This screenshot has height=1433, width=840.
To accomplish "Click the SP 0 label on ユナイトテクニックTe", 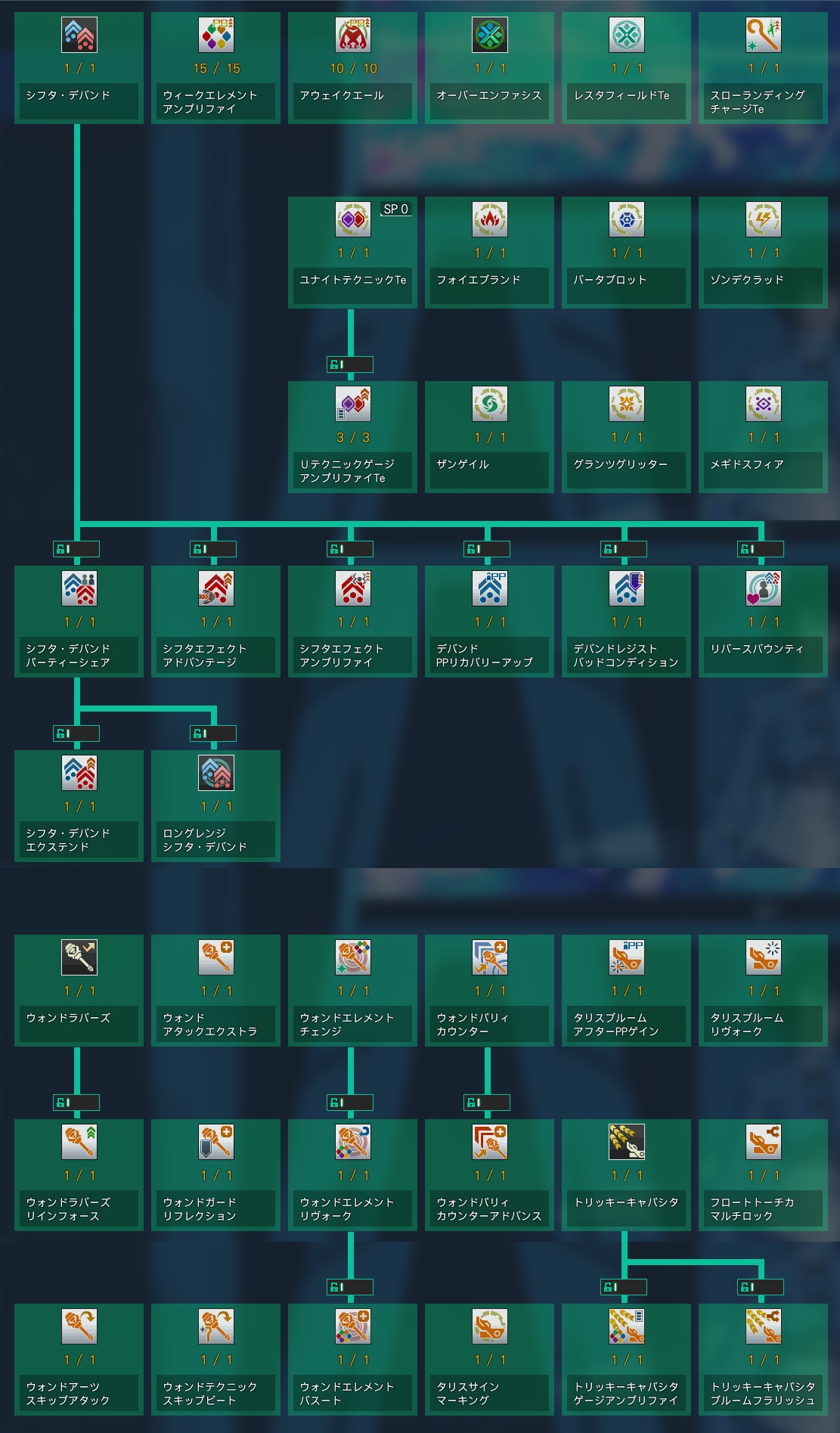I will coord(396,209).
